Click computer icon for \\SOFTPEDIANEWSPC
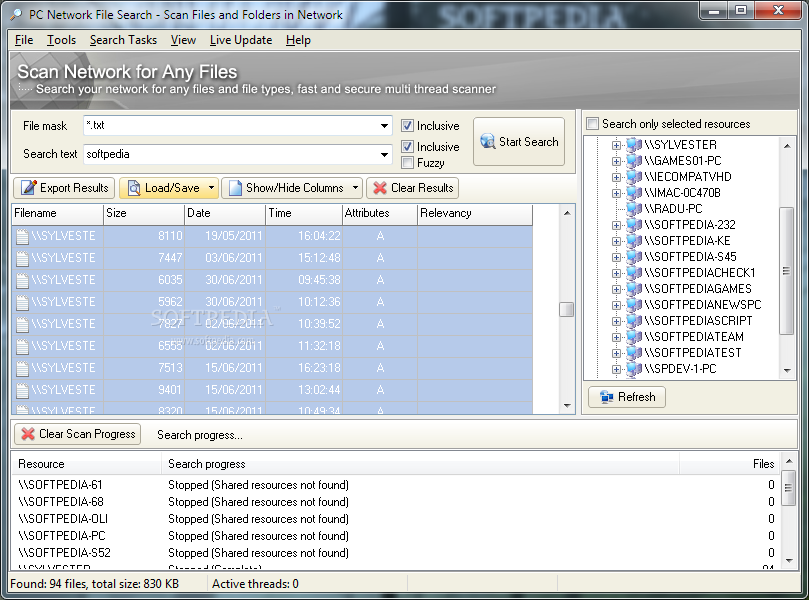 tap(634, 305)
